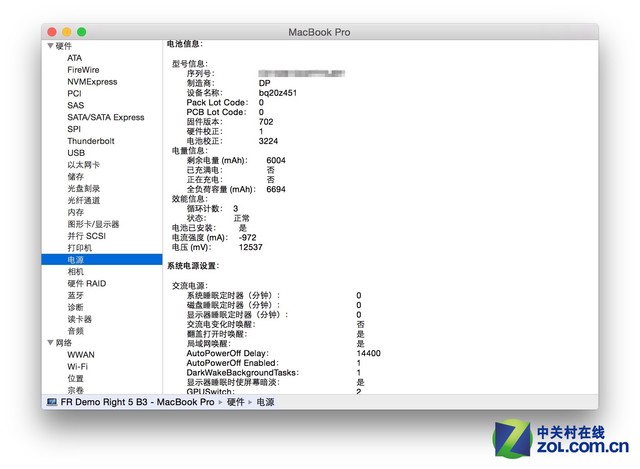Open 诊断 entry
Image resolution: width=640 pixels, height=469 pixels.
tap(76, 307)
